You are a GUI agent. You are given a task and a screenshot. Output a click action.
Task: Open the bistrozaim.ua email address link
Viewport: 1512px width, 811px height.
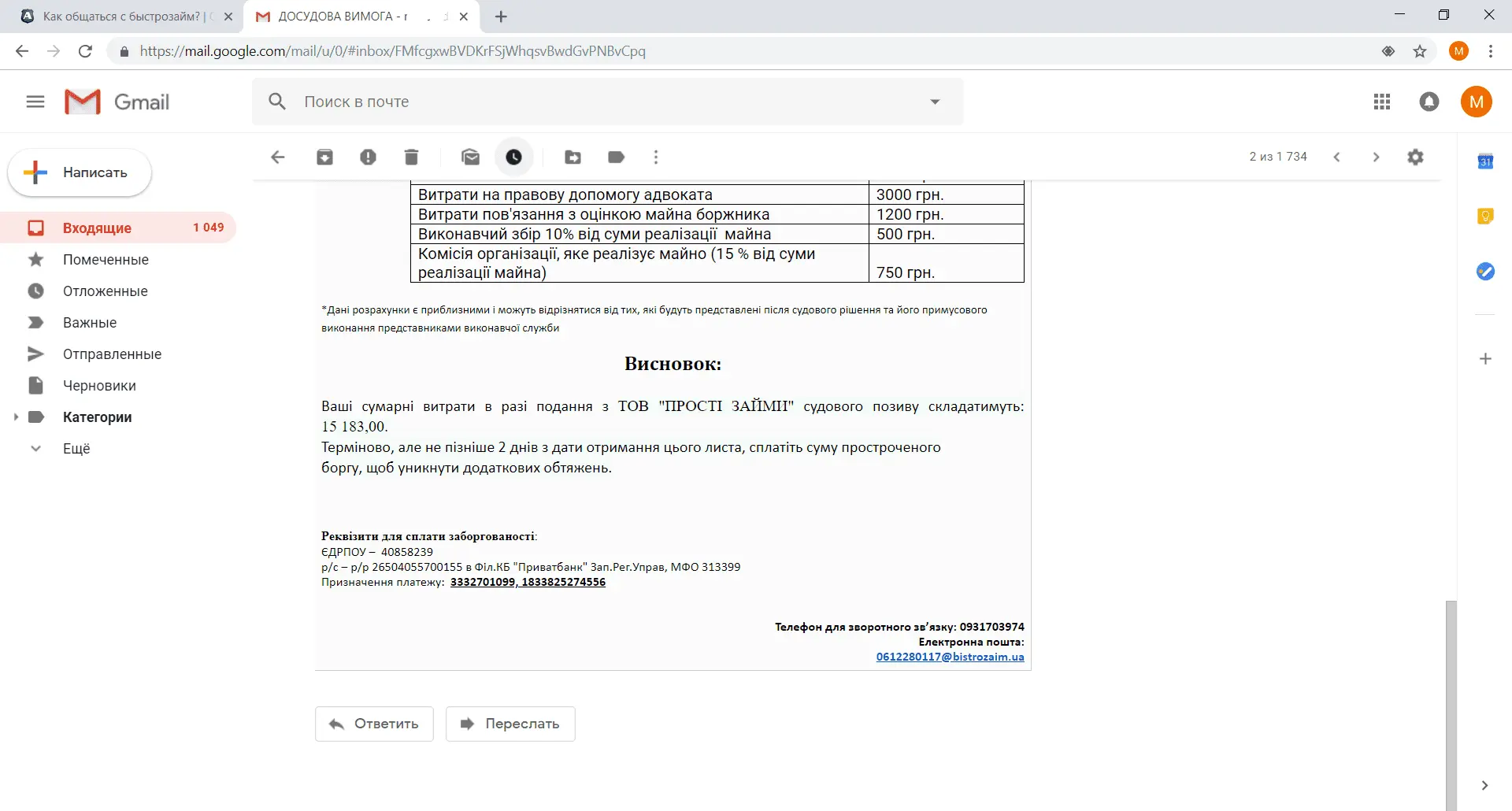click(950, 657)
